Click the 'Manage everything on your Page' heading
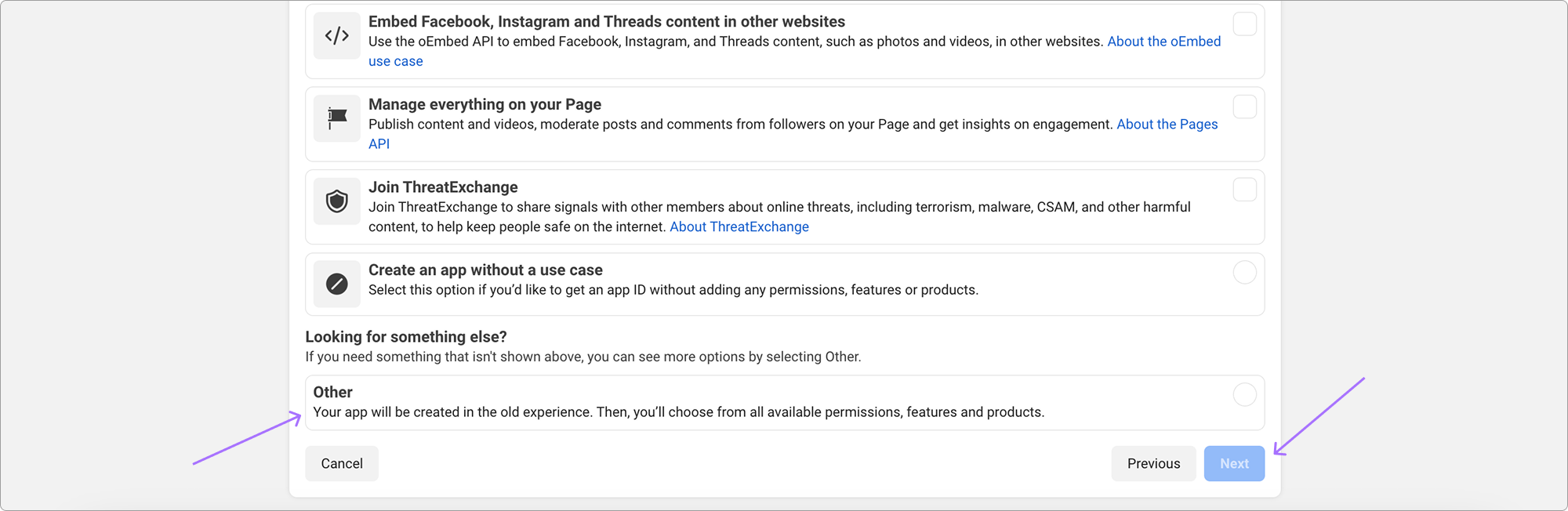 (x=485, y=104)
